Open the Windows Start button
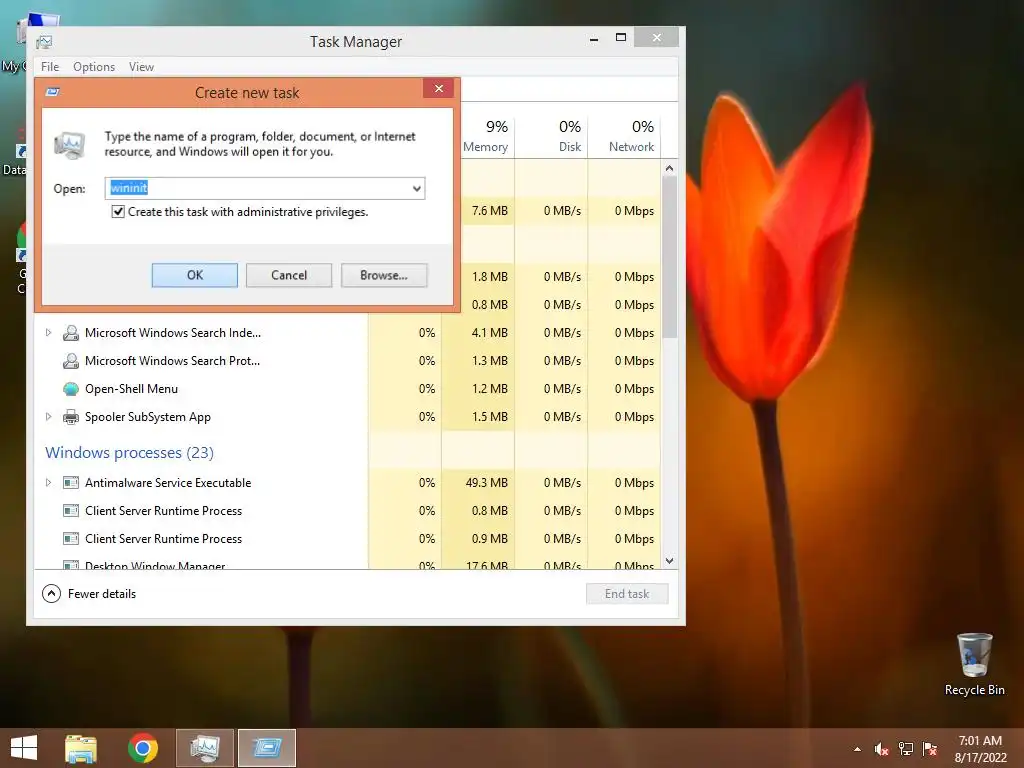Screen dimensions: 1024x768 pos(24,748)
